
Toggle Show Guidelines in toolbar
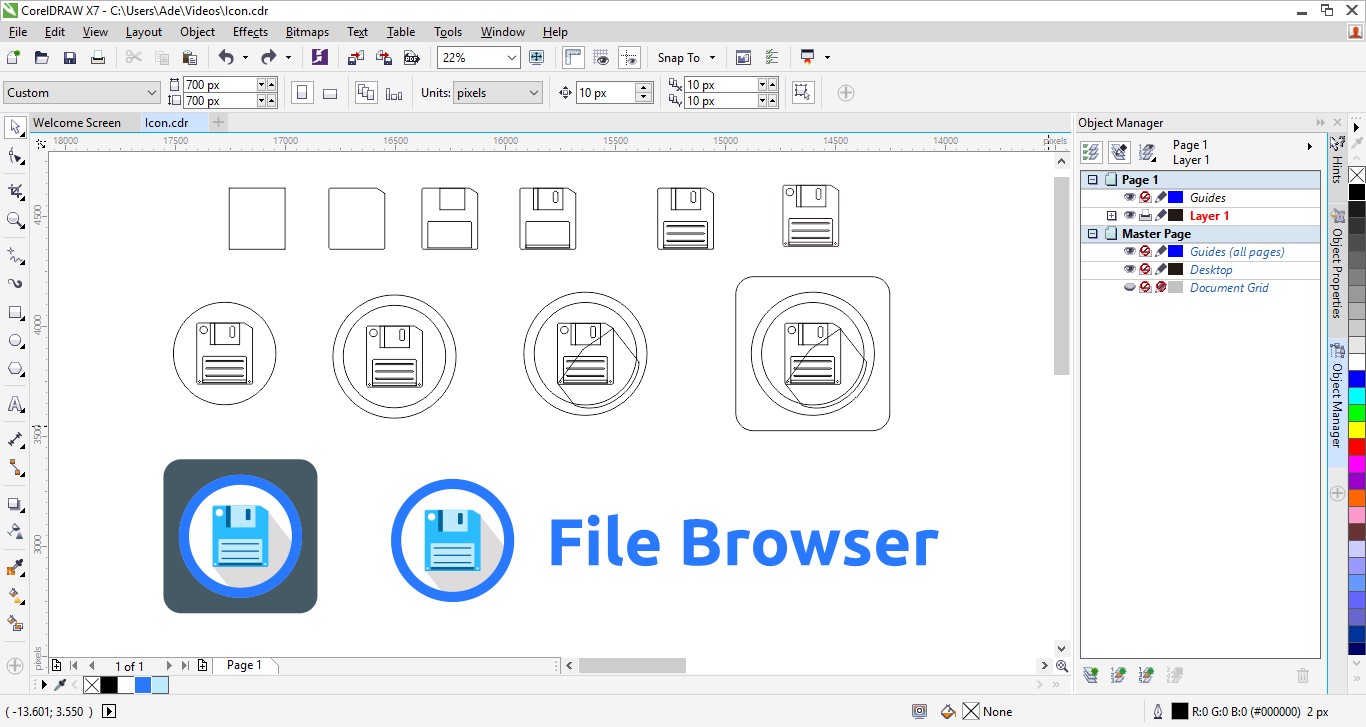[x=629, y=58]
